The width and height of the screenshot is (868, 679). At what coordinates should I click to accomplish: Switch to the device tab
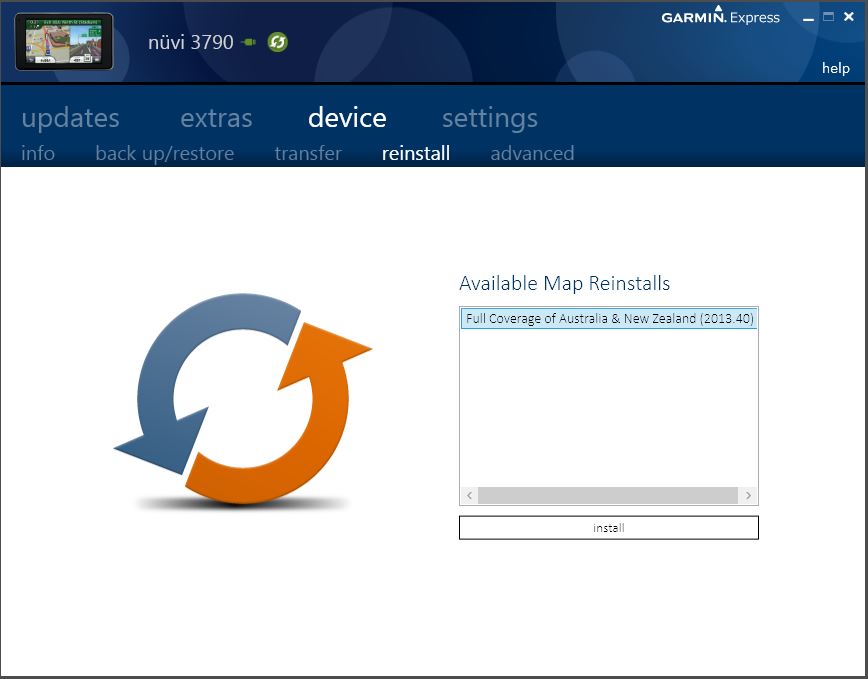tap(347, 117)
